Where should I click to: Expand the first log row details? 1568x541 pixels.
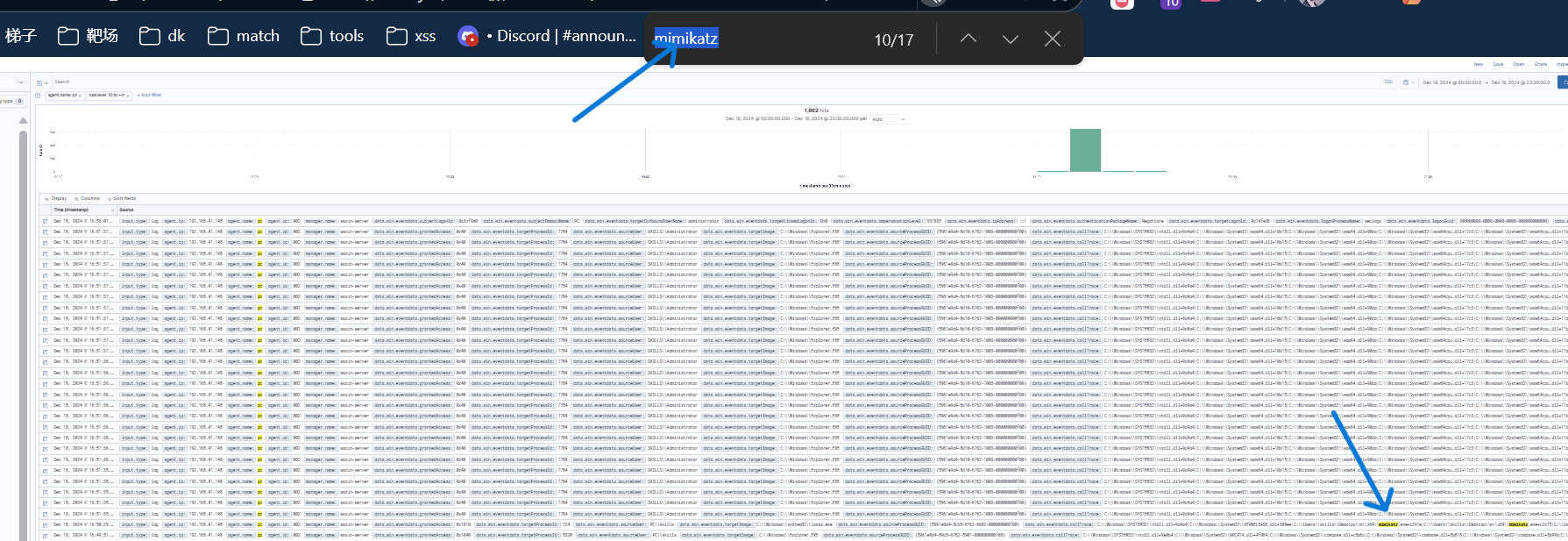pos(45,221)
